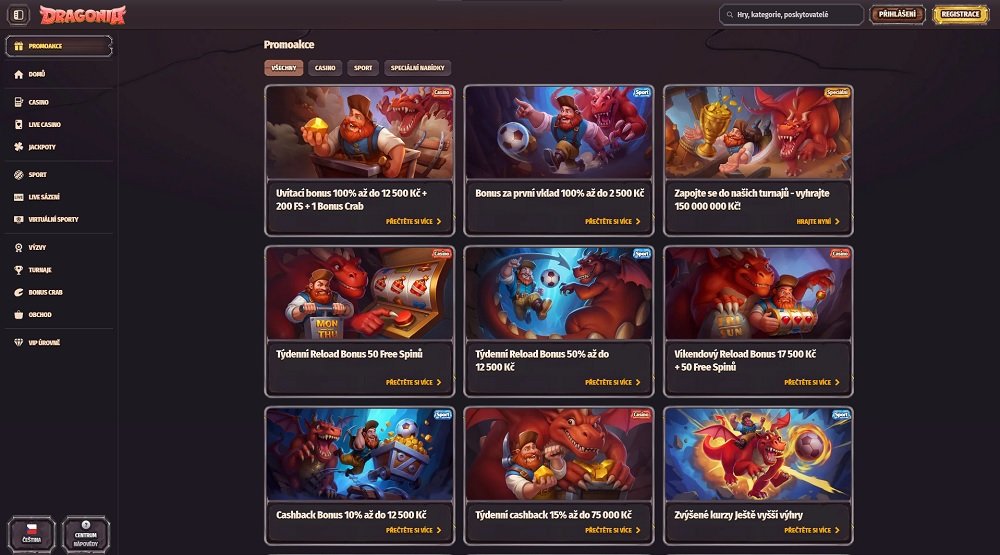The width and height of the screenshot is (1000, 555).
Task: Open Domů via the home icon
Action: tap(18, 74)
